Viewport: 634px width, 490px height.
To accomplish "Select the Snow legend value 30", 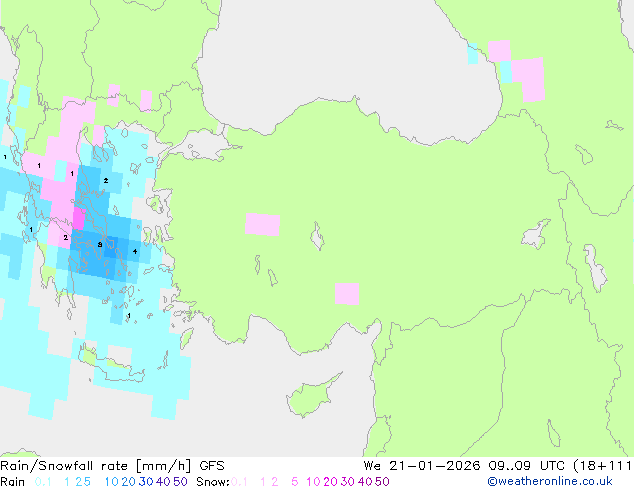I will (x=348, y=482).
